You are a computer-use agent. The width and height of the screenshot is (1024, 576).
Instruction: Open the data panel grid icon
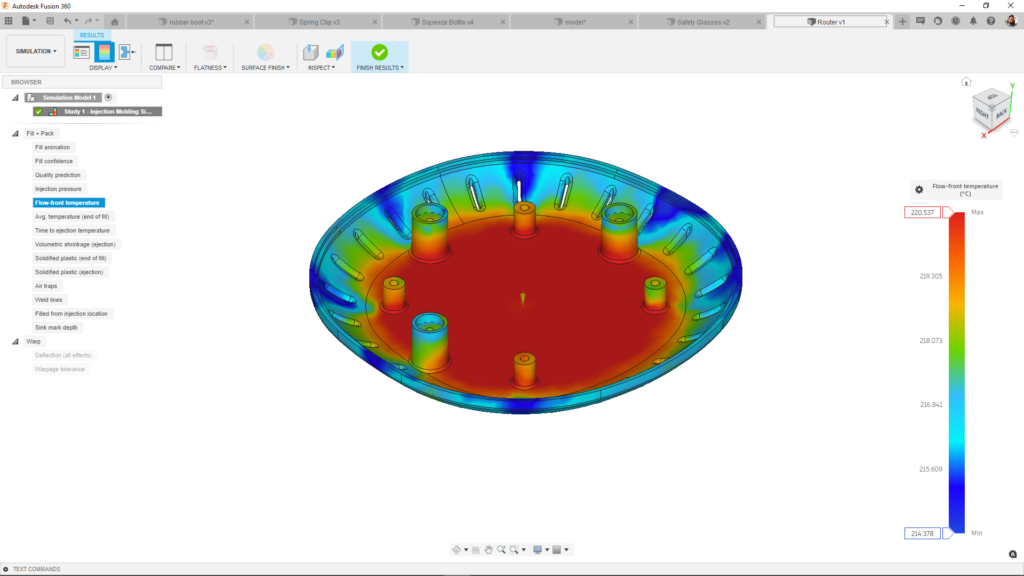(x=8, y=22)
